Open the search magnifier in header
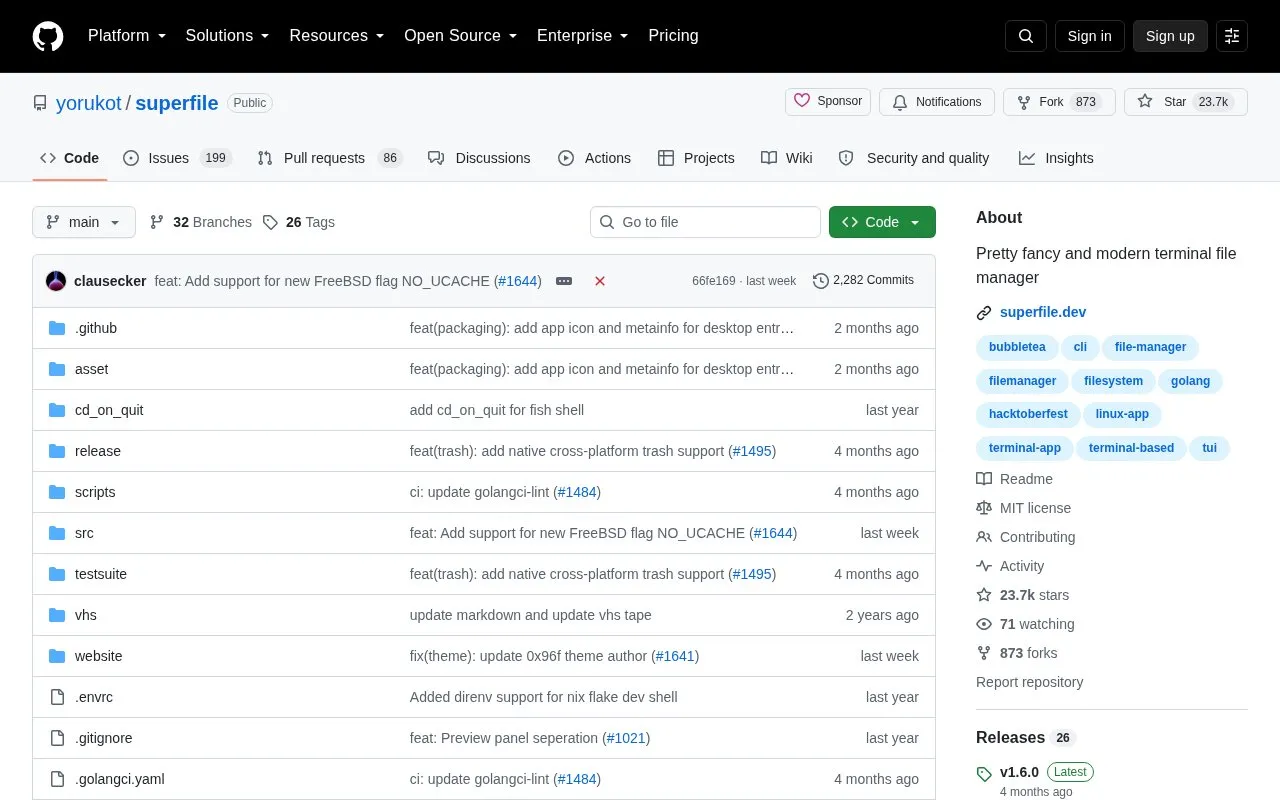The image size is (1280, 800). pyautogui.click(x=1026, y=36)
